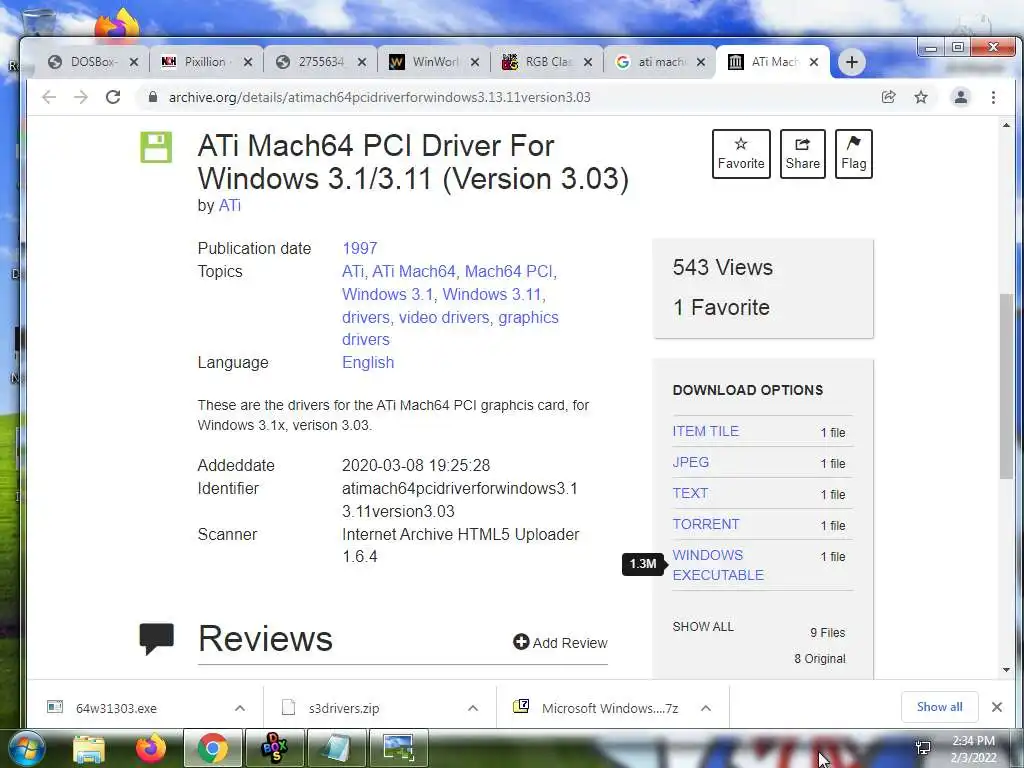1024x768 pixels.
Task: Expand options for s3drivers.zip download
Action: (473, 708)
